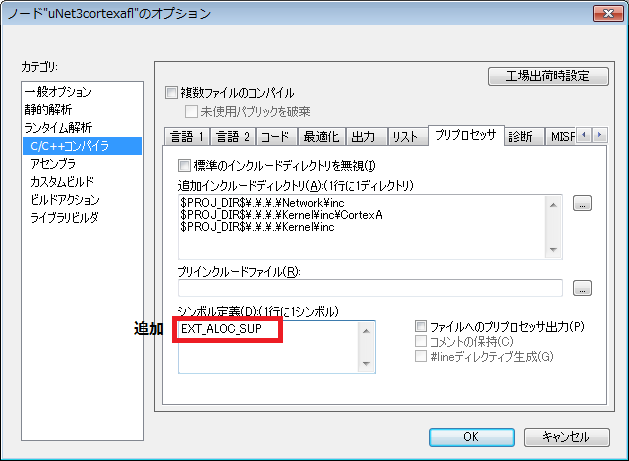
Task: Close the options dialog window
Action: [x=603, y=13]
